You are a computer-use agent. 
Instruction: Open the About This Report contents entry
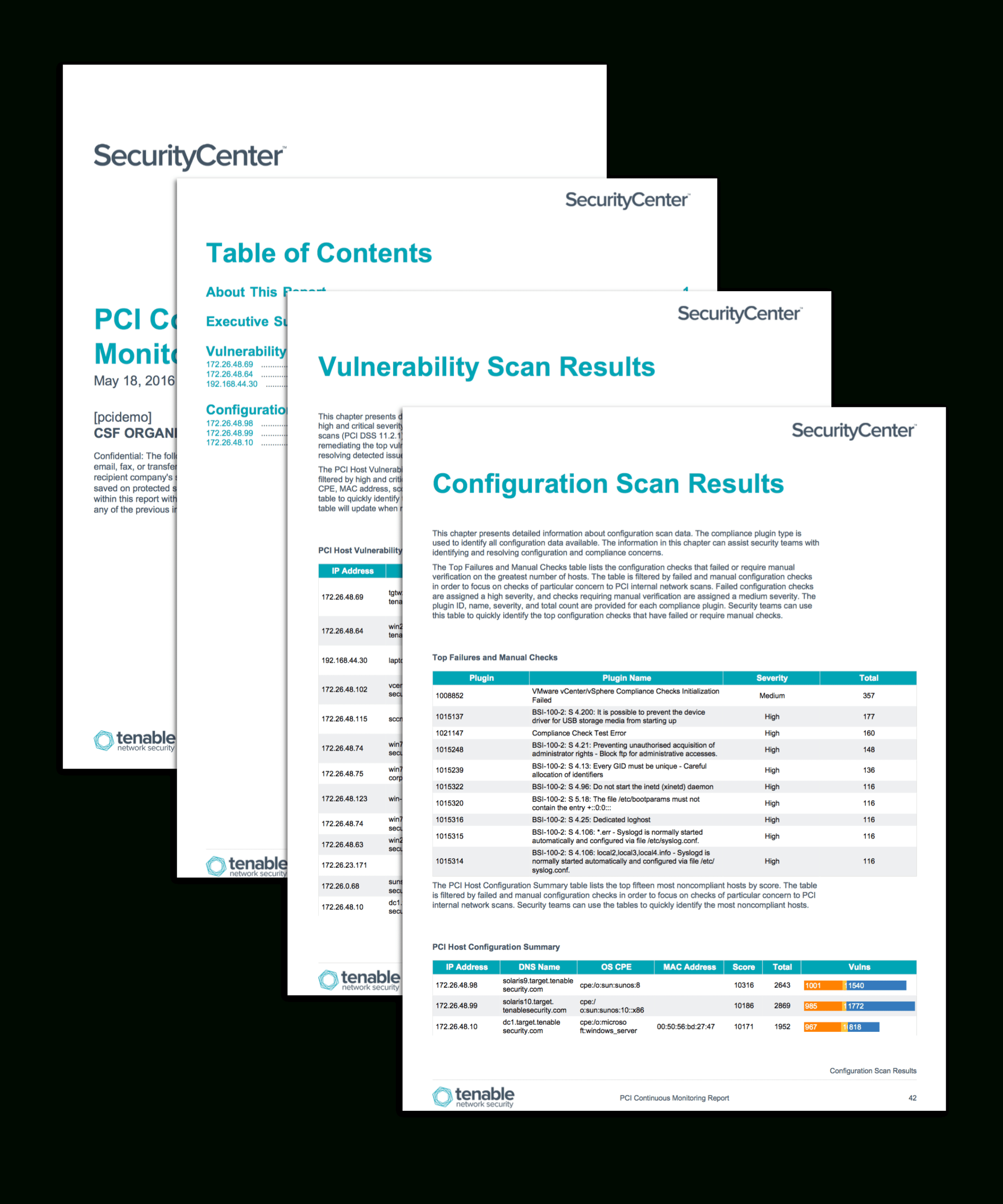265,292
